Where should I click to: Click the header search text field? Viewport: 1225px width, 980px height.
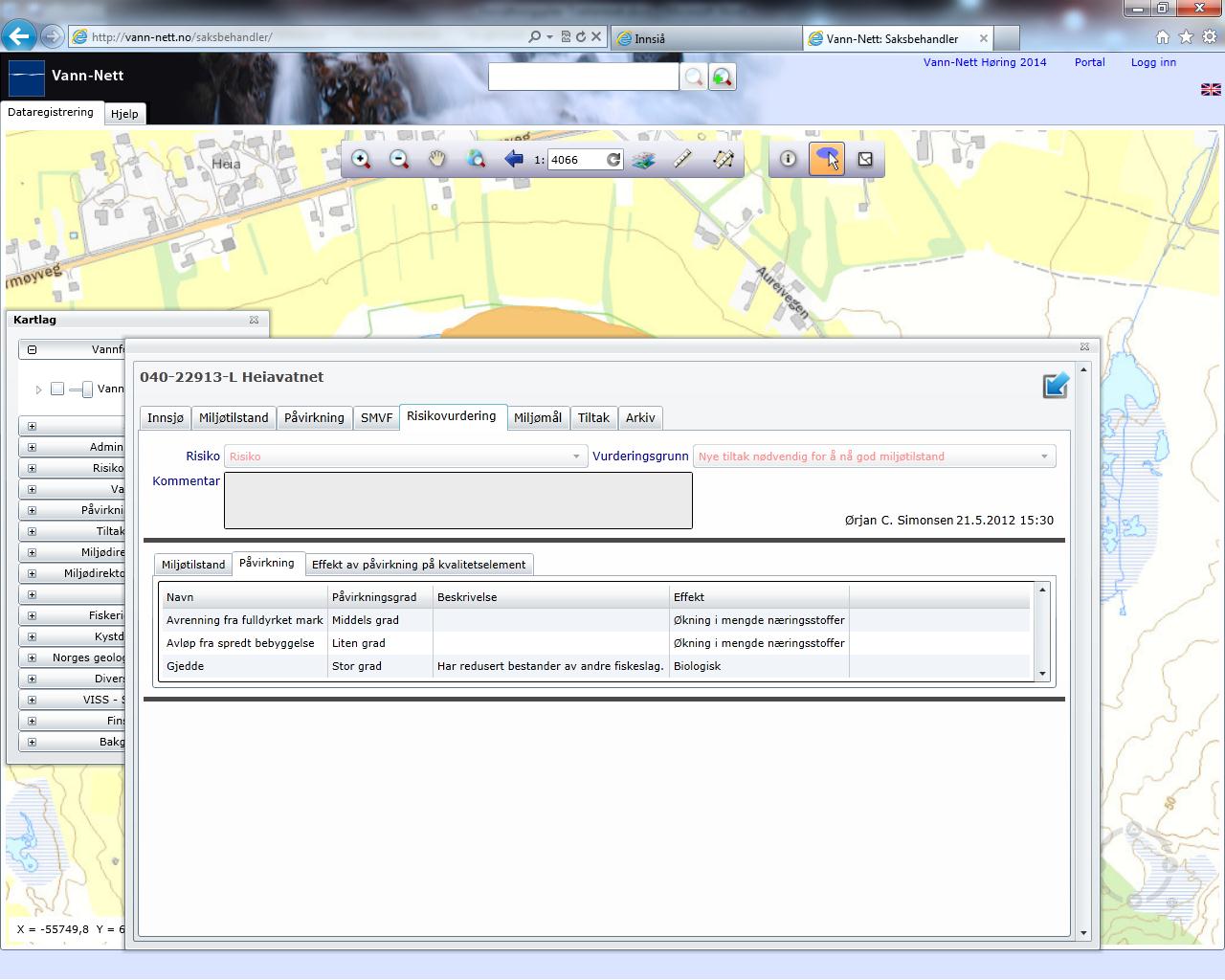pos(584,77)
